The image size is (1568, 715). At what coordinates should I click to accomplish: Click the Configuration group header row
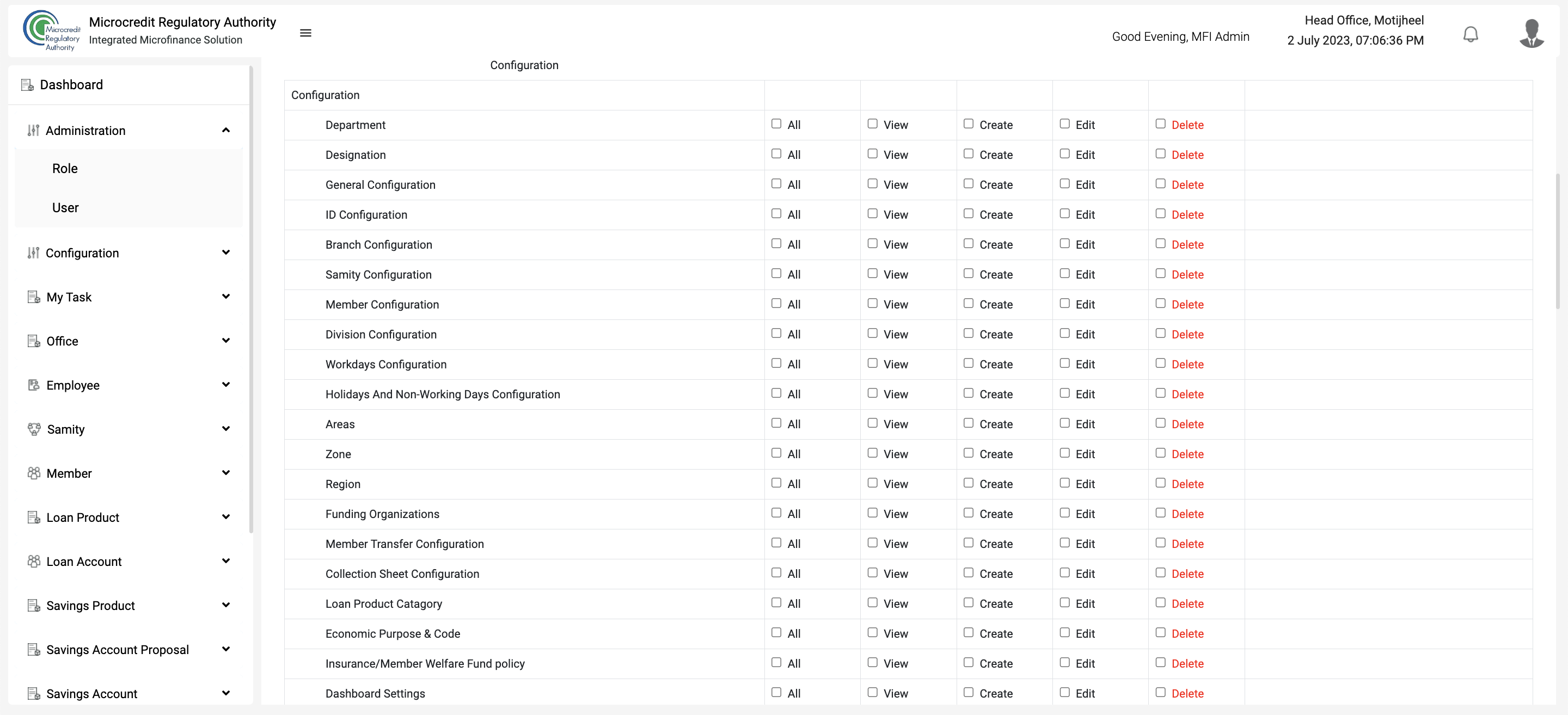click(908, 95)
